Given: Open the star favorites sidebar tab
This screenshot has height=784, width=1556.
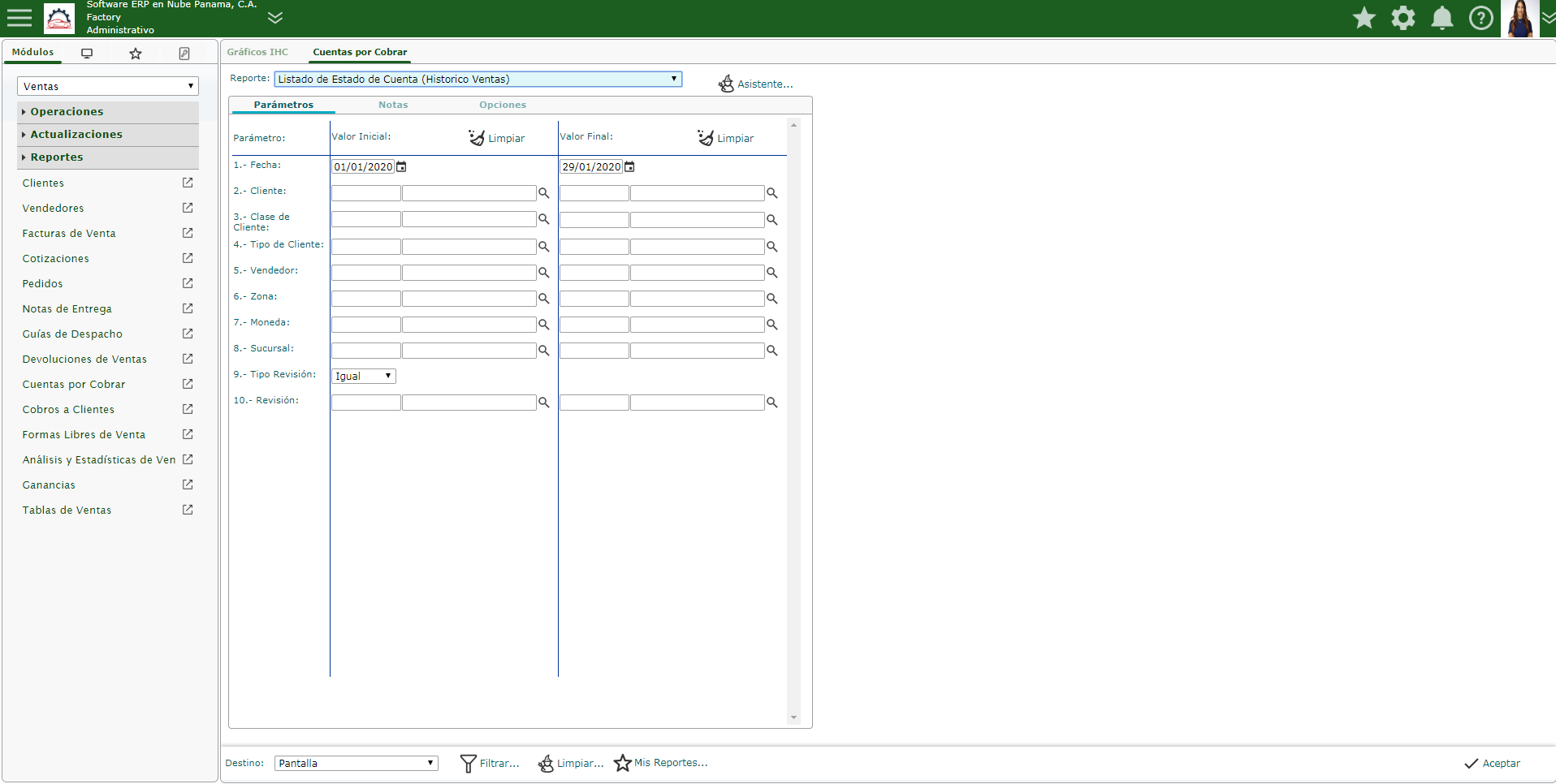Looking at the screenshot, I should (x=136, y=54).
